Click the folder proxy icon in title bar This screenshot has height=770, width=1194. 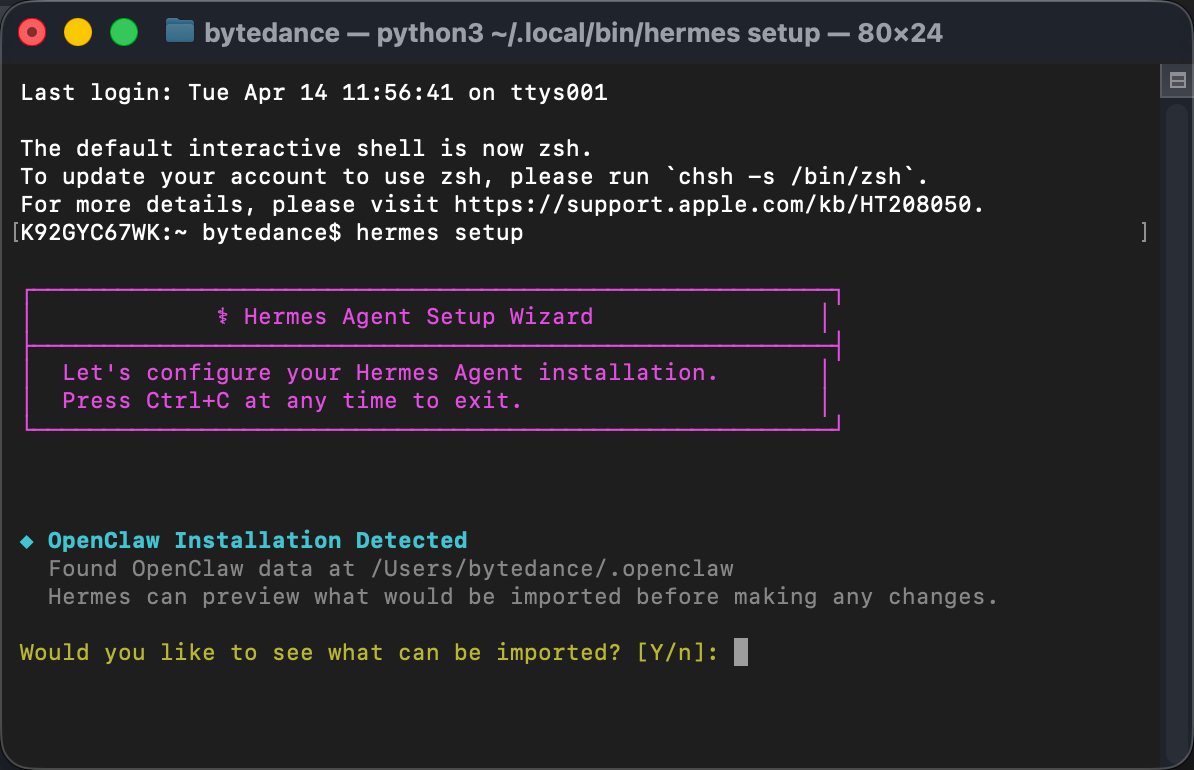[180, 32]
